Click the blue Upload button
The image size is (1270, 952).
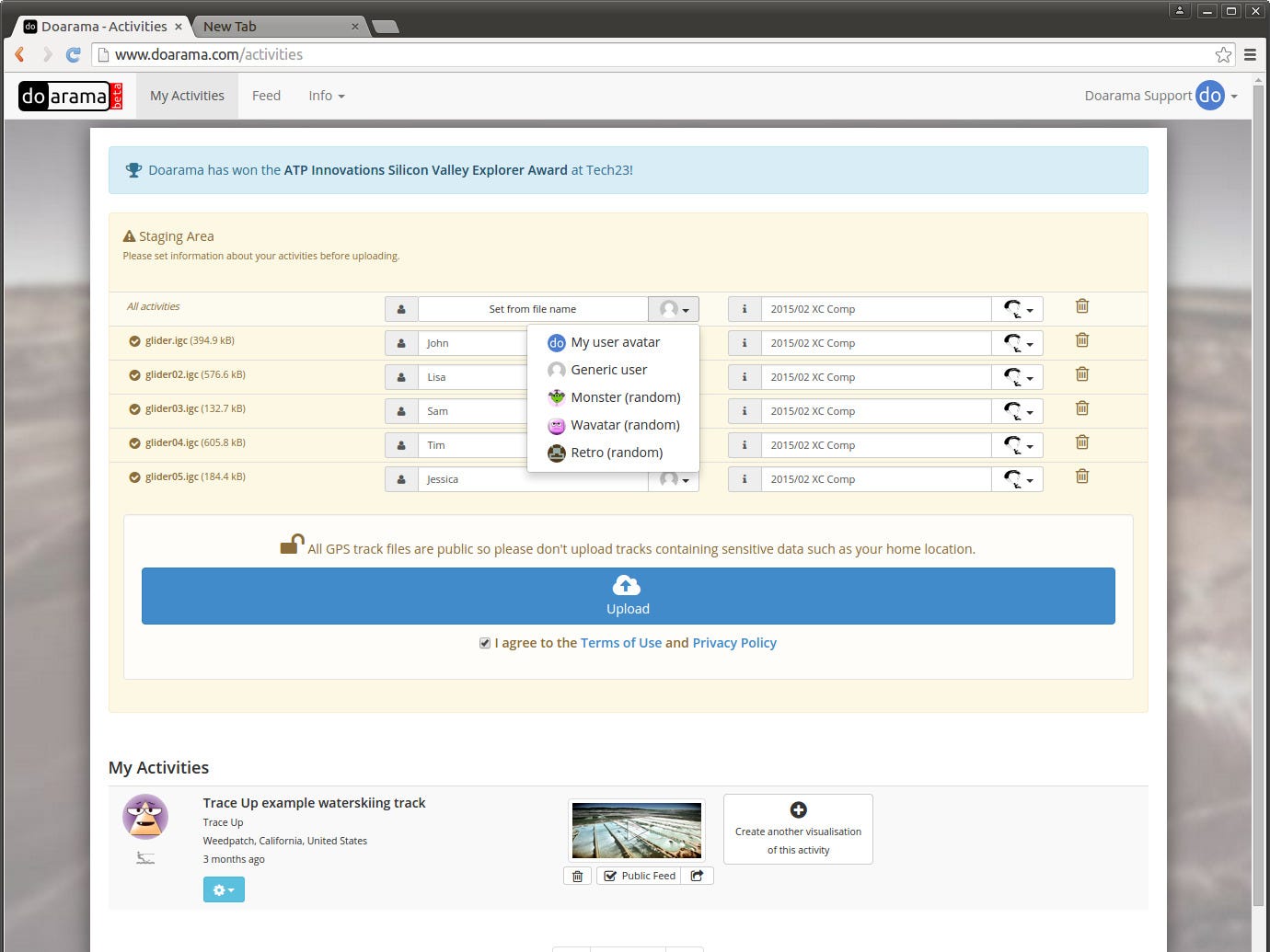click(629, 596)
